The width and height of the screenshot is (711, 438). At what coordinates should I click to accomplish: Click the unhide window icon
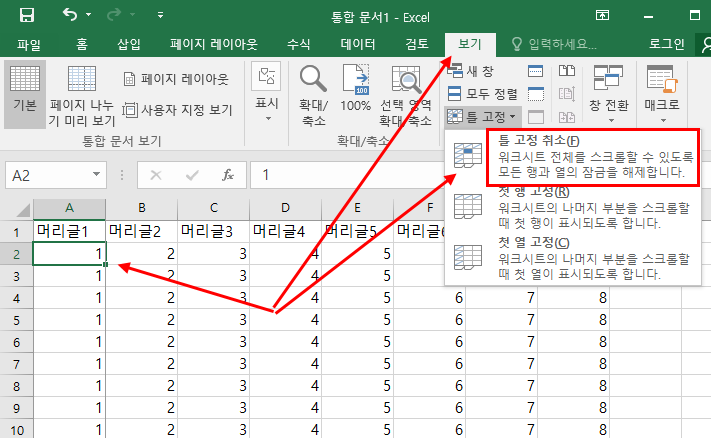(536, 117)
